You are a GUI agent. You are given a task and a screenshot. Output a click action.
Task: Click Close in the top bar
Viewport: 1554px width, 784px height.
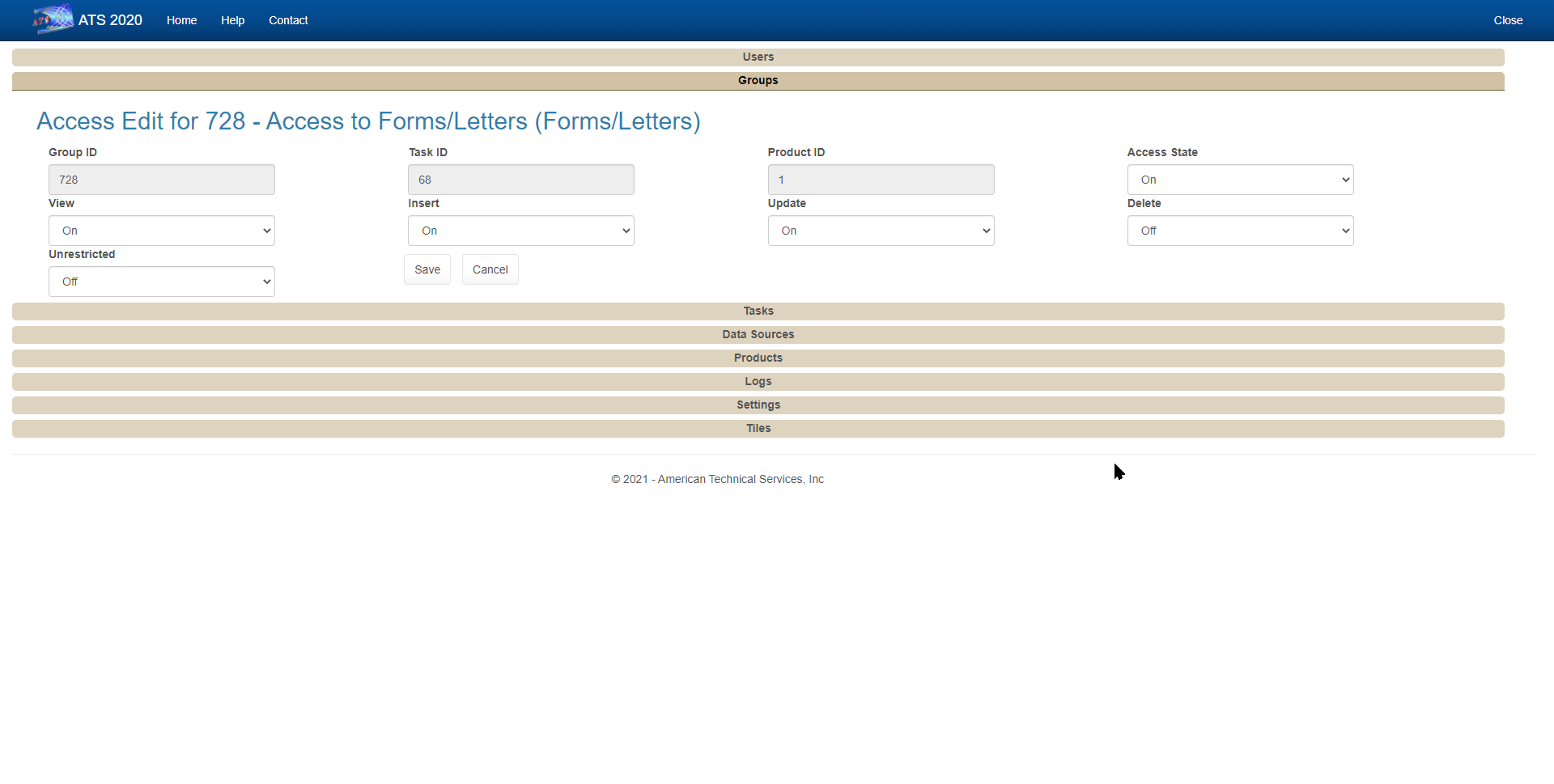(x=1507, y=20)
